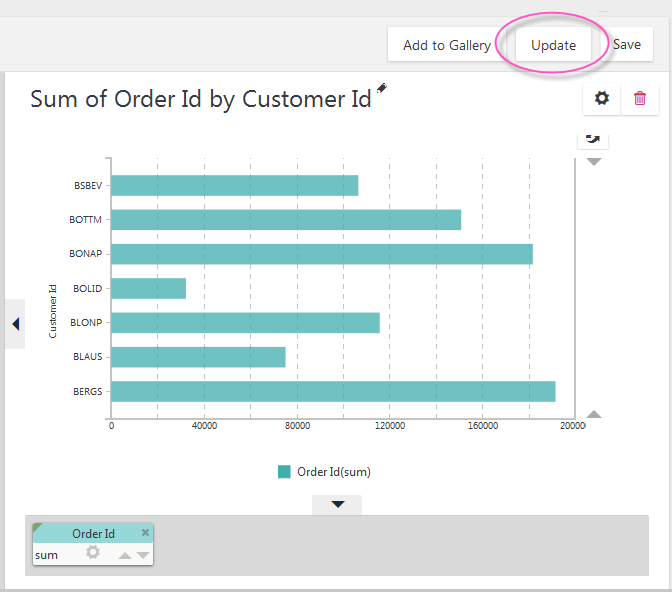Move Order Id field down arrow
The height and width of the screenshot is (607, 672).
click(143, 556)
